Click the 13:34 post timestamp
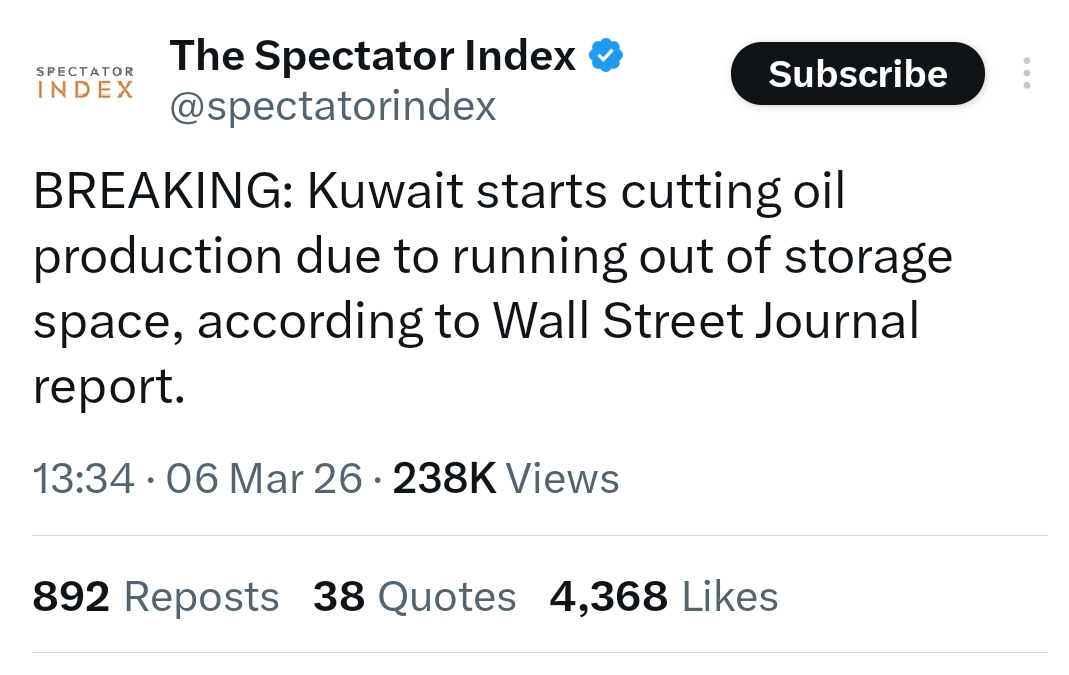The image size is (1069, 675). pyautogui.click(x=83, y=478)
